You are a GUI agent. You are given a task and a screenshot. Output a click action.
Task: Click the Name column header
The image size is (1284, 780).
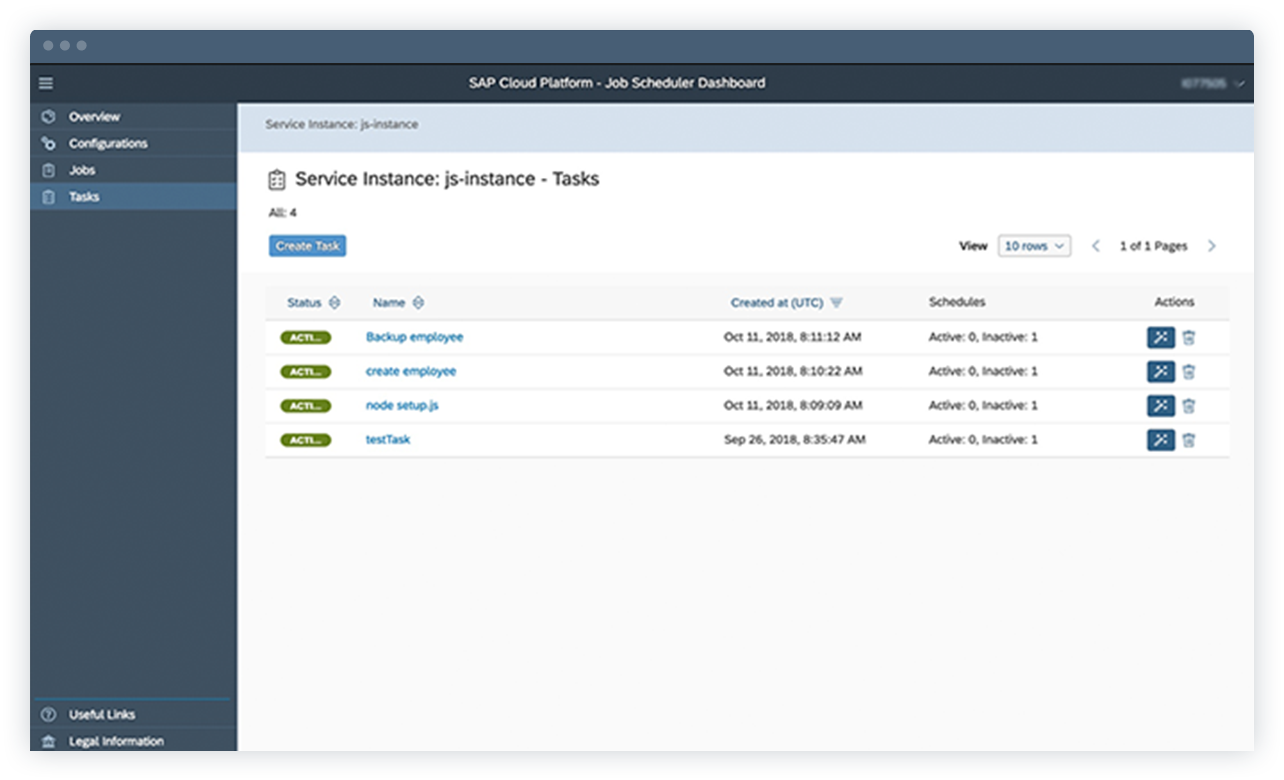pos(389,302)
